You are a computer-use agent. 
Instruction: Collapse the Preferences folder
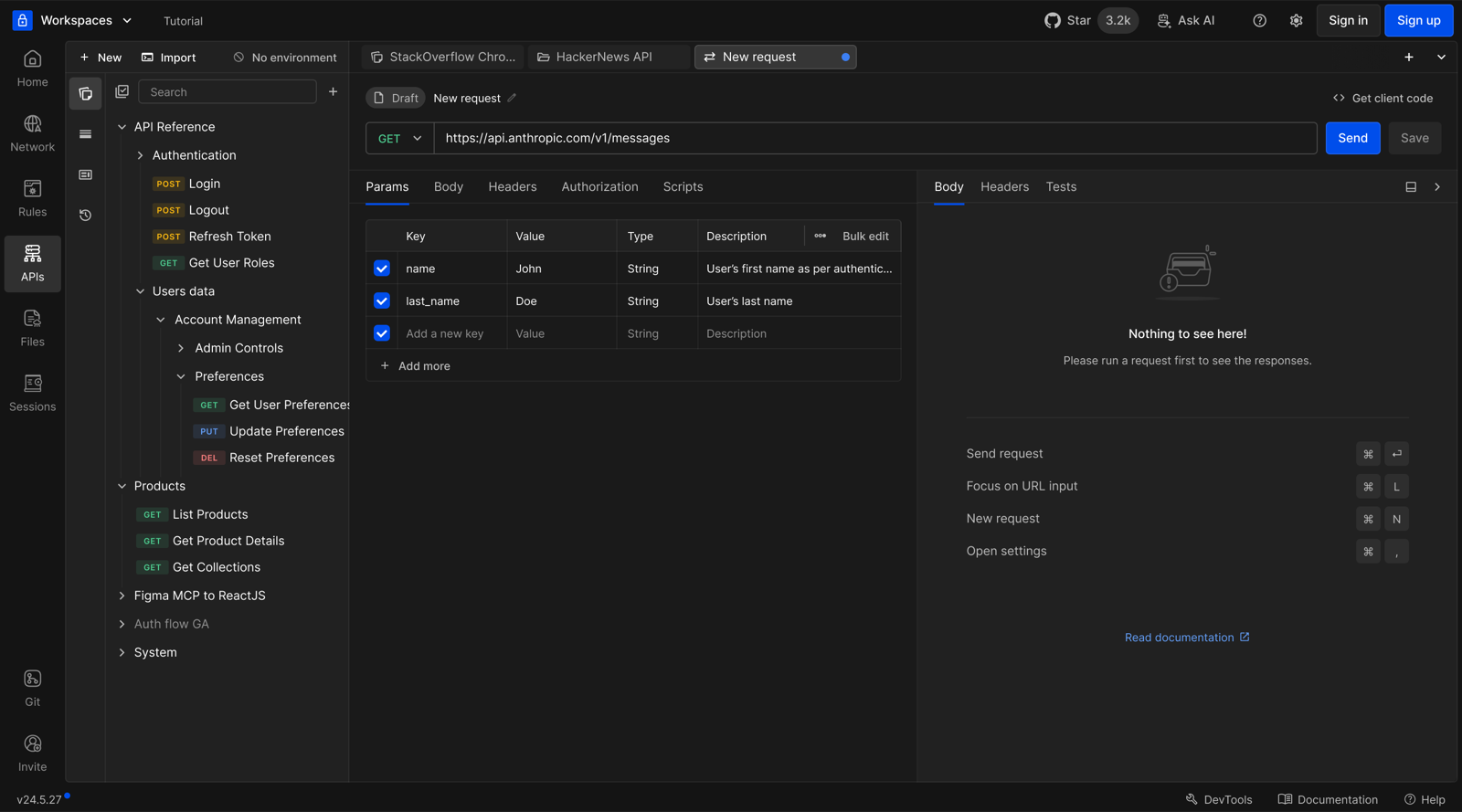[x=181, y=376]
